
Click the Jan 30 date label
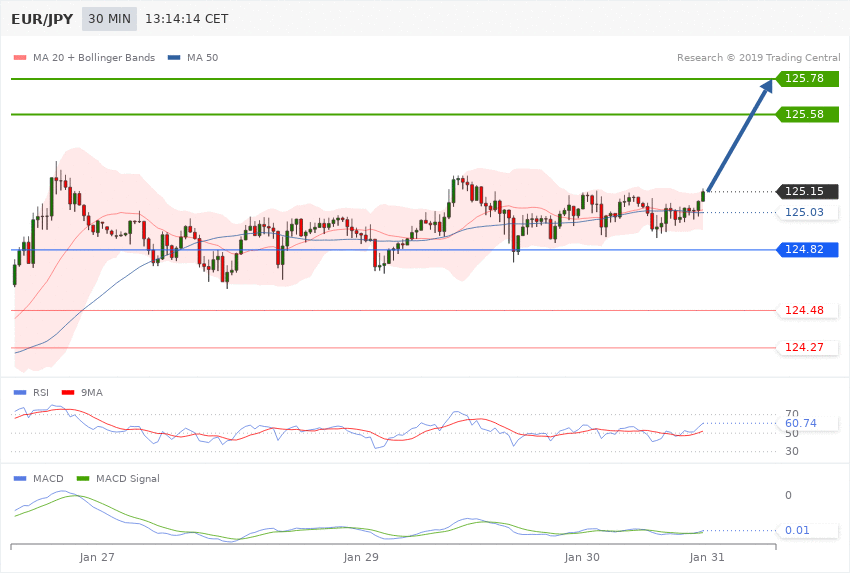582,558
